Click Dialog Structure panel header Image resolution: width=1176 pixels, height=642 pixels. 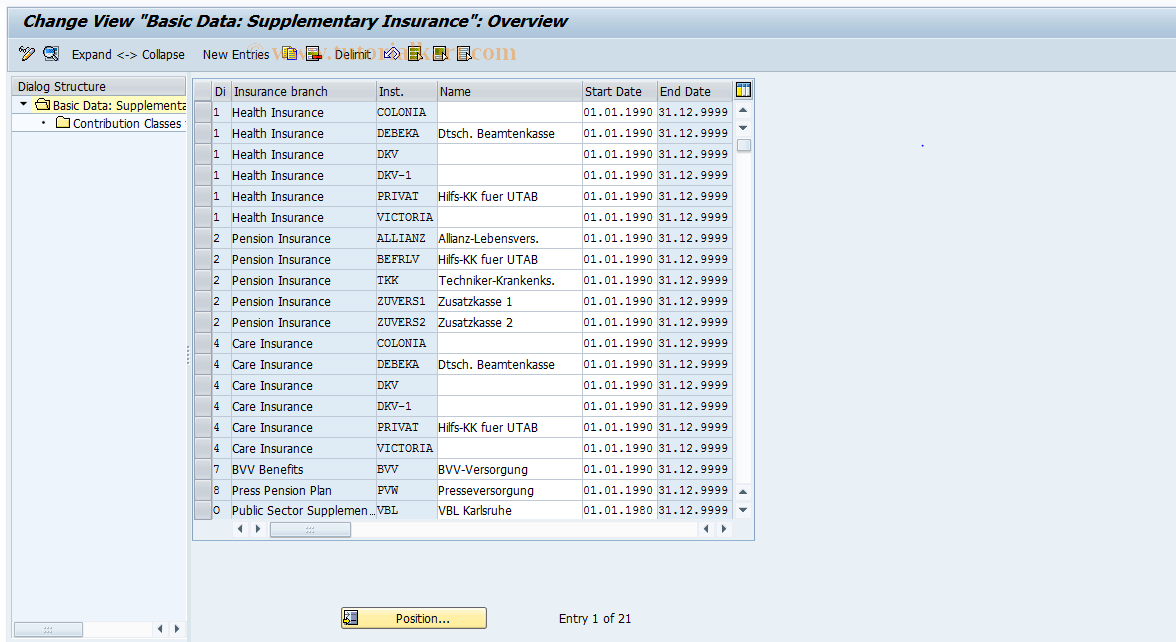coord(98,86)
